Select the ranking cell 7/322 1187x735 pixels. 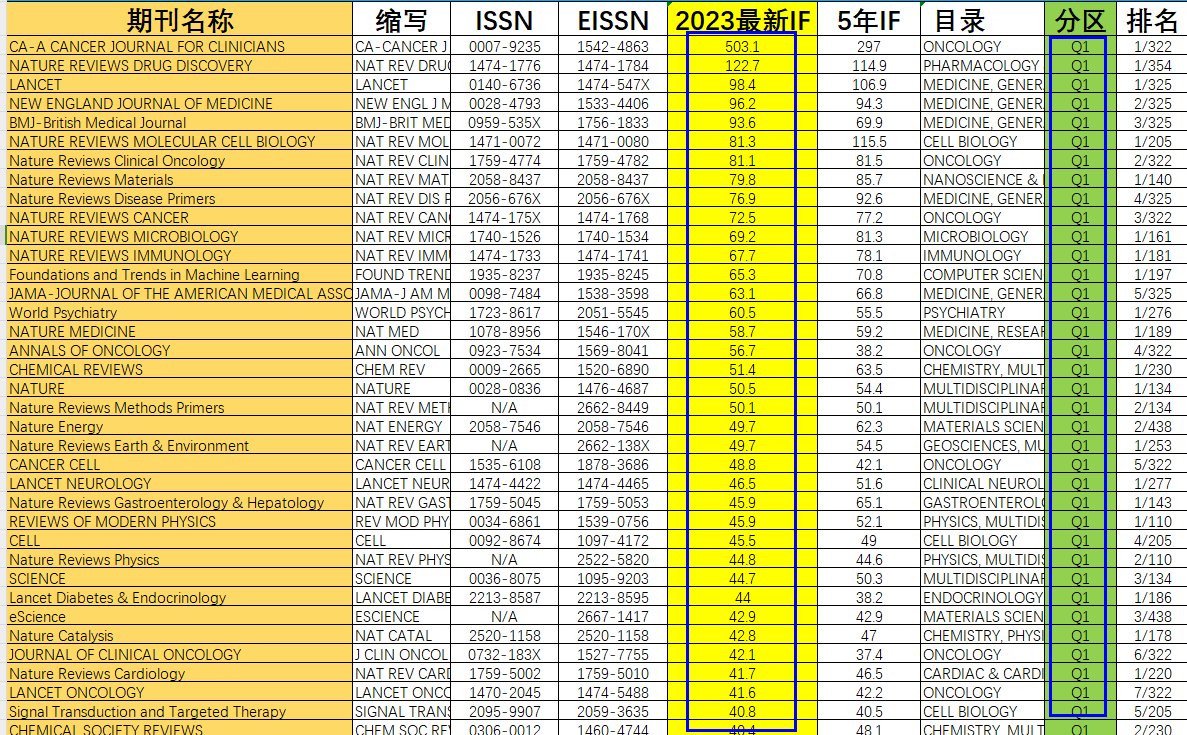[1151, 693]
